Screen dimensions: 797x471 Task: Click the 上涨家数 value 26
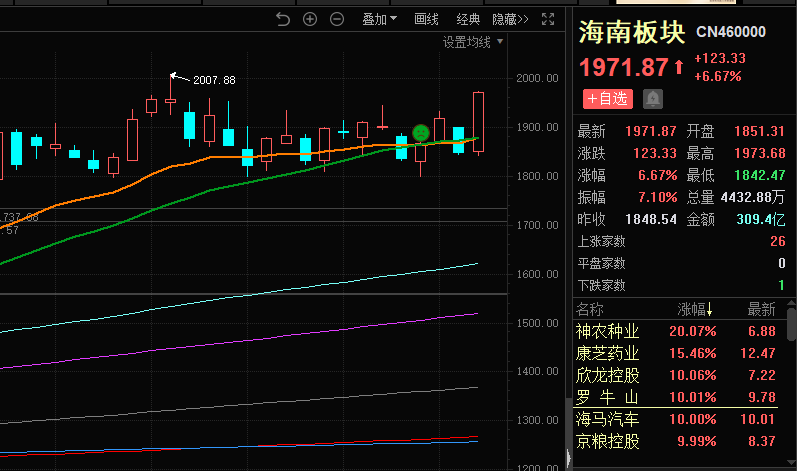[x=778, y=241]
